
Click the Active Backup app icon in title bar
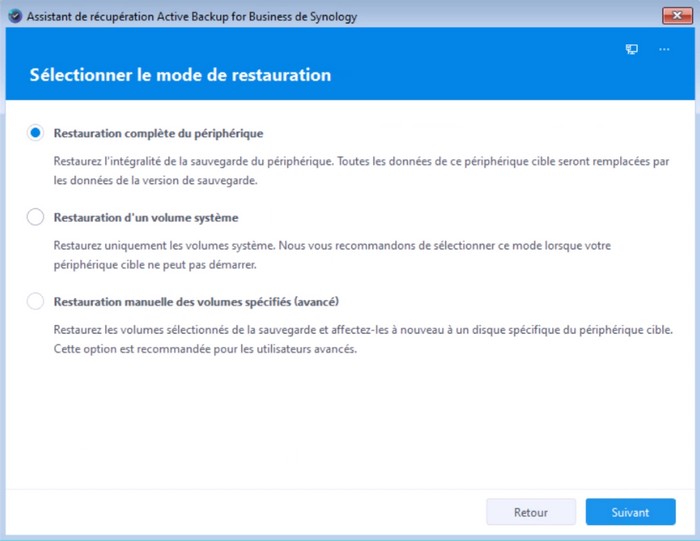coord(15,17)
